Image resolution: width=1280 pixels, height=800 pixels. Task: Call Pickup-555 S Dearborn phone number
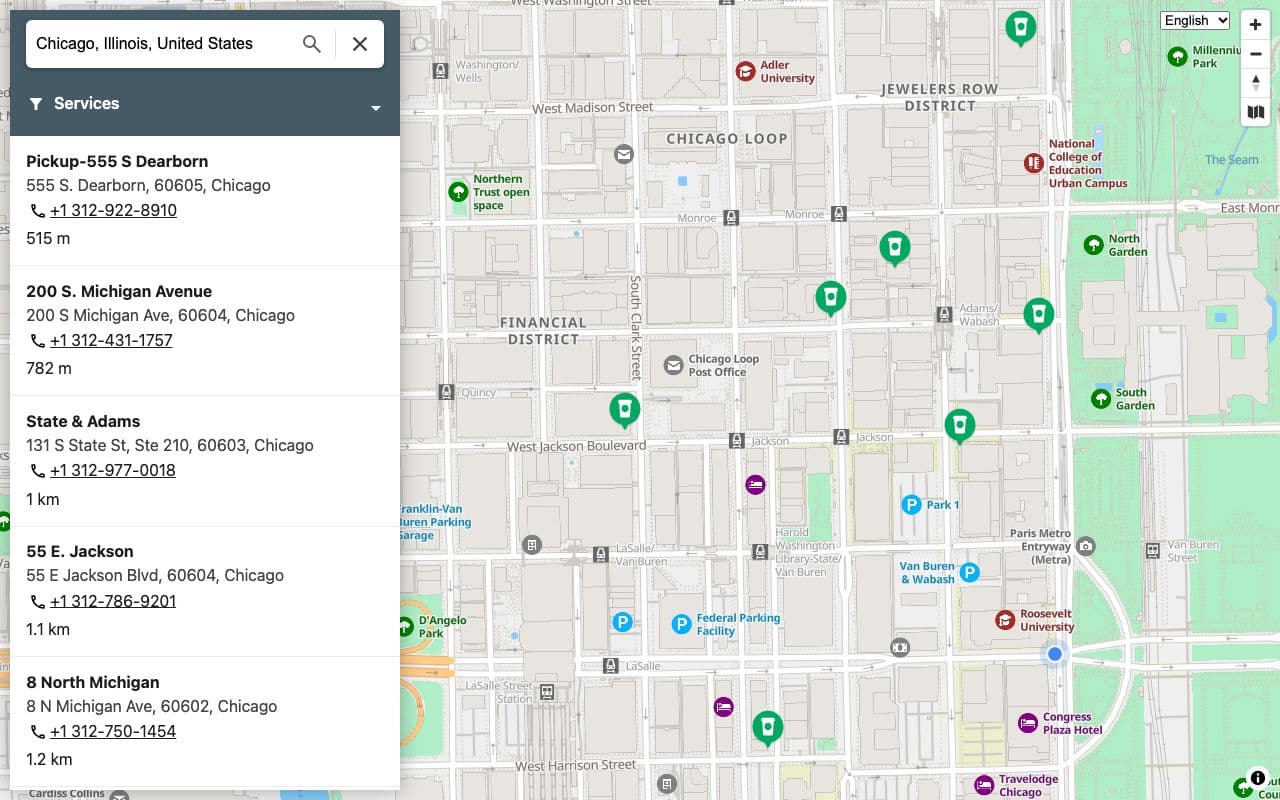click(x=113, y=211)
